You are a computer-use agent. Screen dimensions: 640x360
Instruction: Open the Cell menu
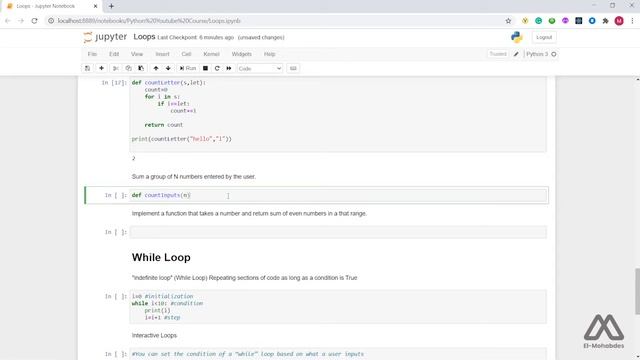coord(186,54)
